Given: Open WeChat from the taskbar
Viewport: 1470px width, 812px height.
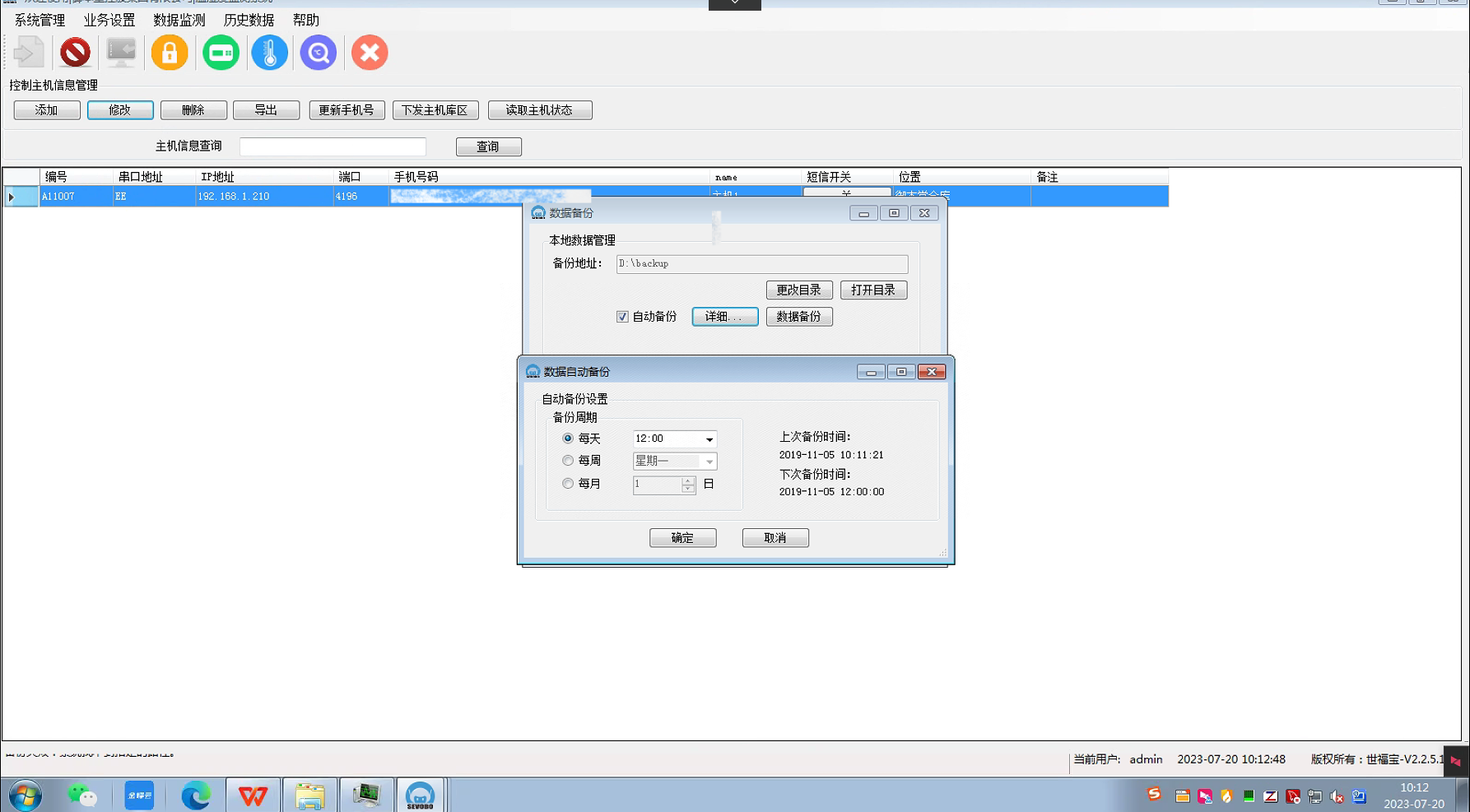Looking at the screenshot, I should pos(81,796).
